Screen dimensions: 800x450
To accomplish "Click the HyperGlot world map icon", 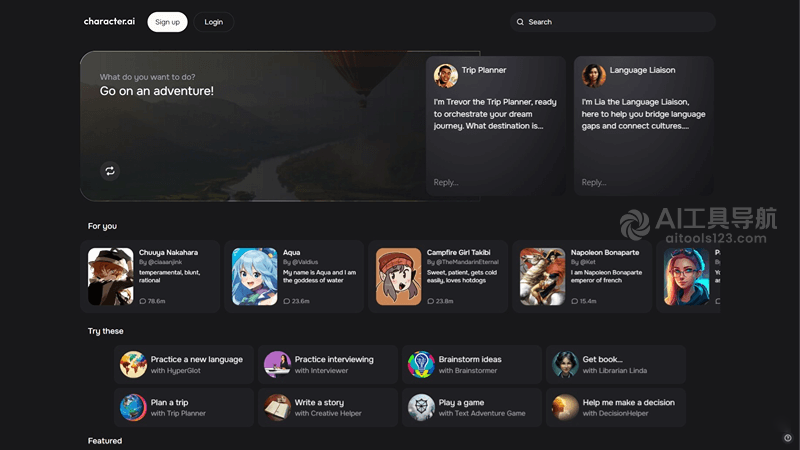I will tap(133, 364).
